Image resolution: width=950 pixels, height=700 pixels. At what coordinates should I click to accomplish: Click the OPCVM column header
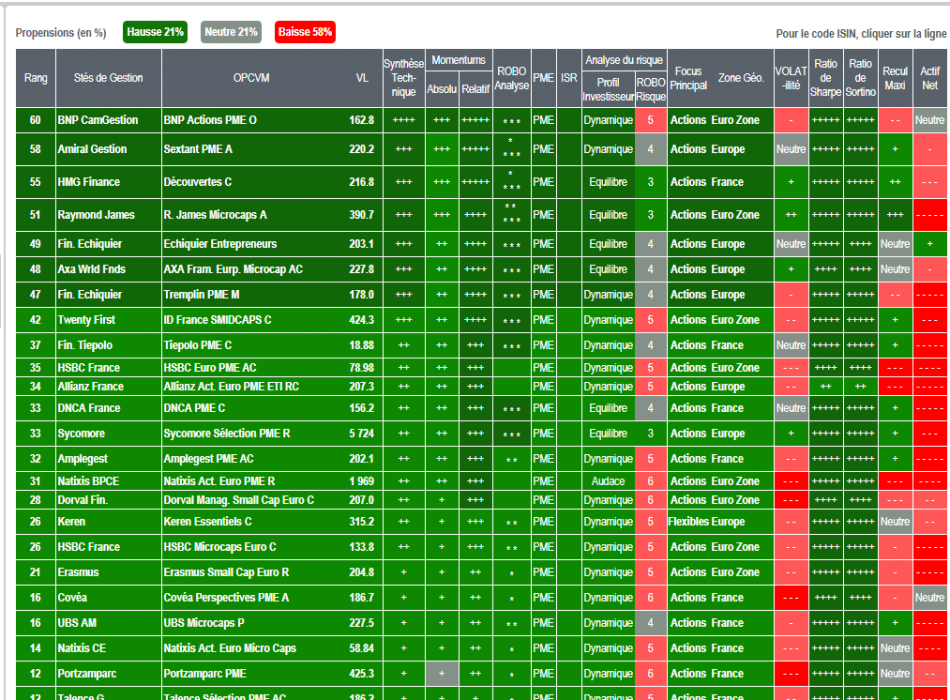point(251,78)
